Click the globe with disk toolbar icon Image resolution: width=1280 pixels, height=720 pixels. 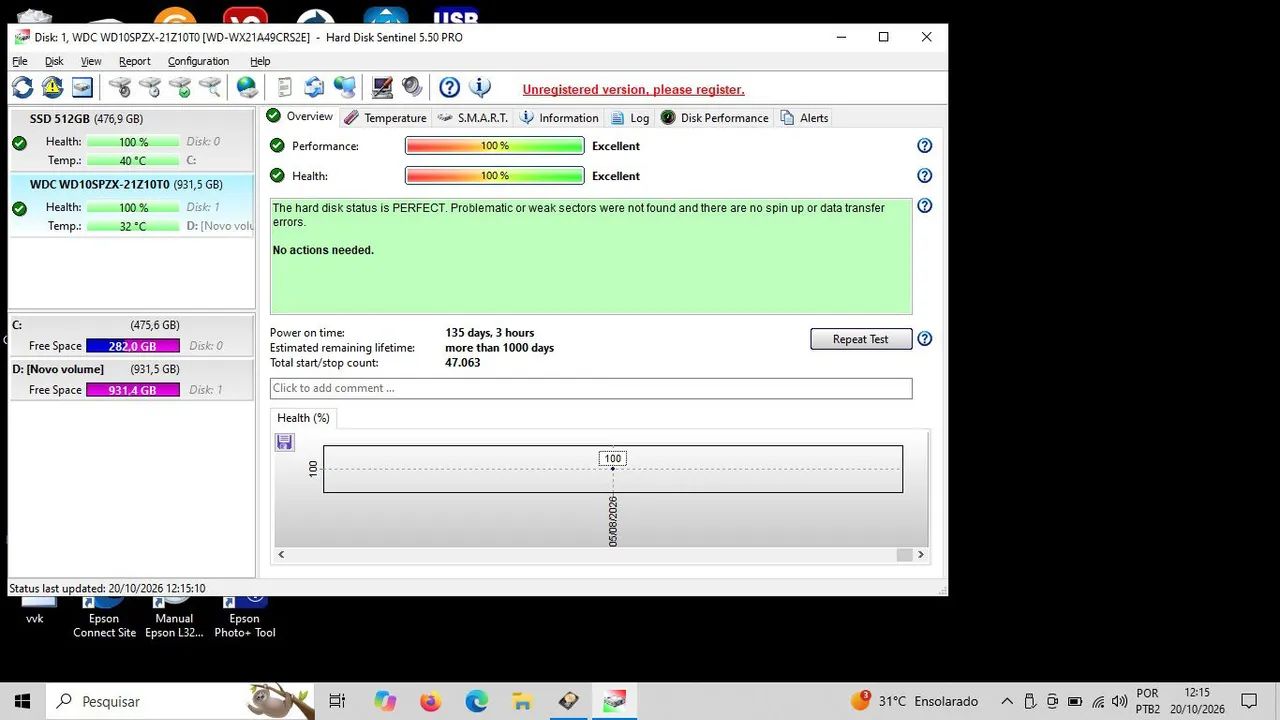pos(247,88)
